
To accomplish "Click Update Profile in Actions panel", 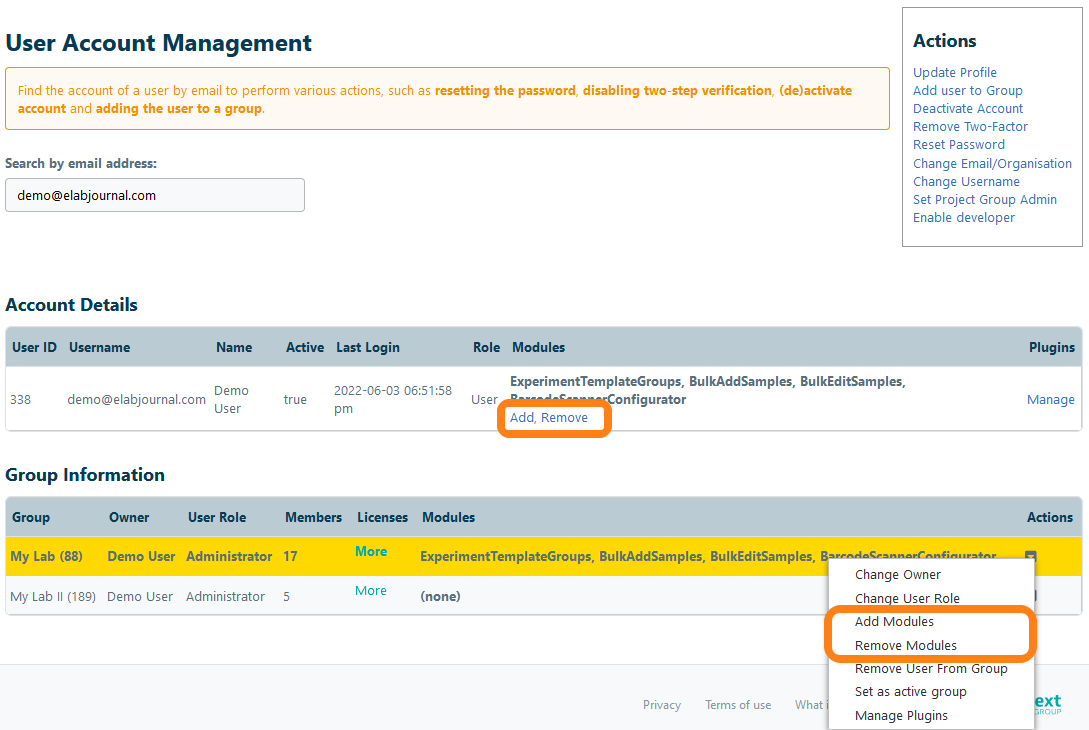I will (954, 73).
